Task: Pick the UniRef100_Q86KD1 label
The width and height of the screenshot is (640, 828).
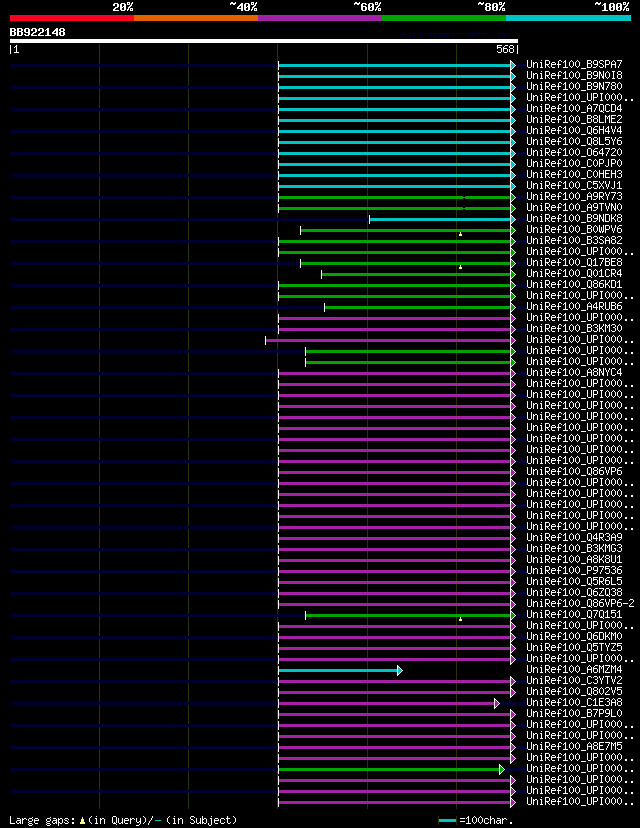Action: pos(574,285)
